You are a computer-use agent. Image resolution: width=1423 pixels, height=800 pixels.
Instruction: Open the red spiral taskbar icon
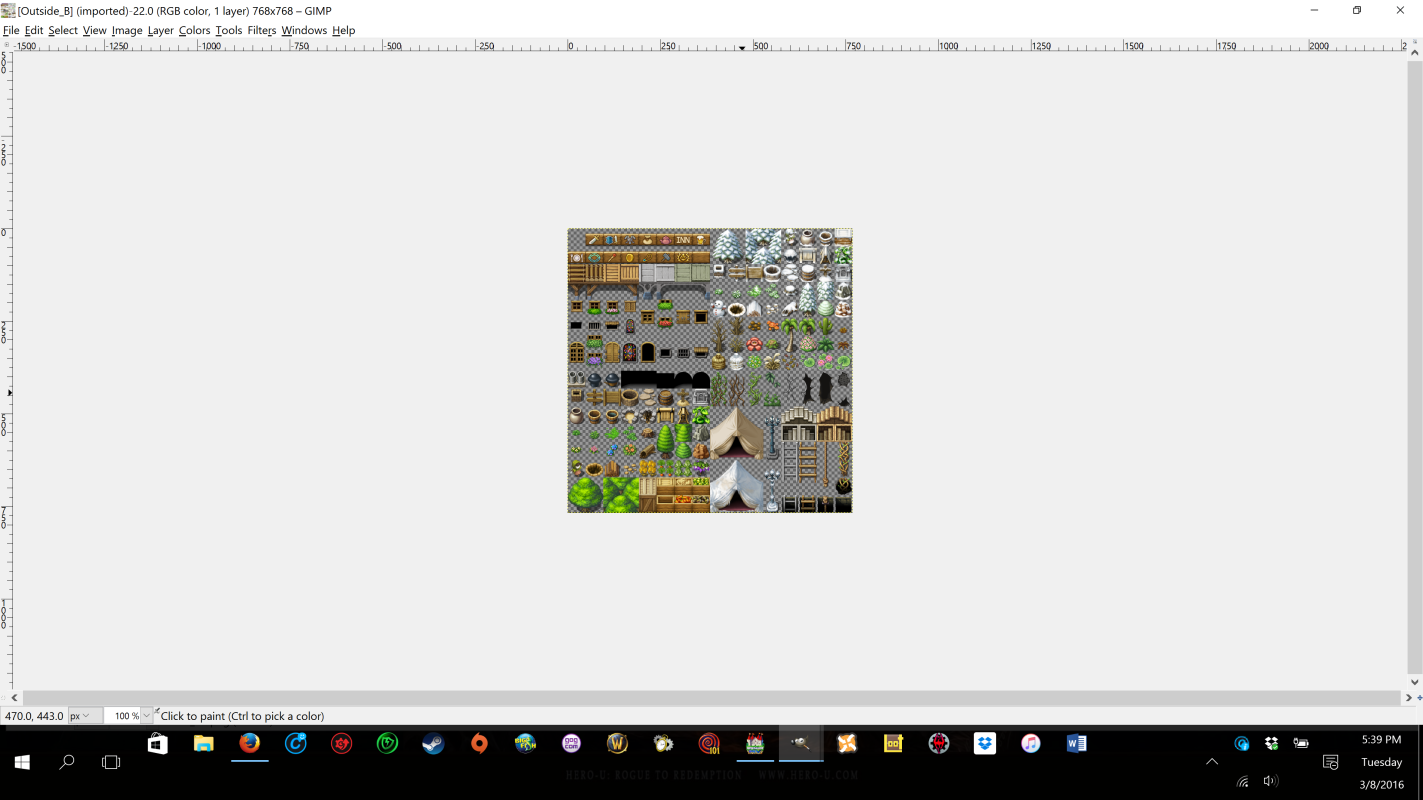[709, 744]
